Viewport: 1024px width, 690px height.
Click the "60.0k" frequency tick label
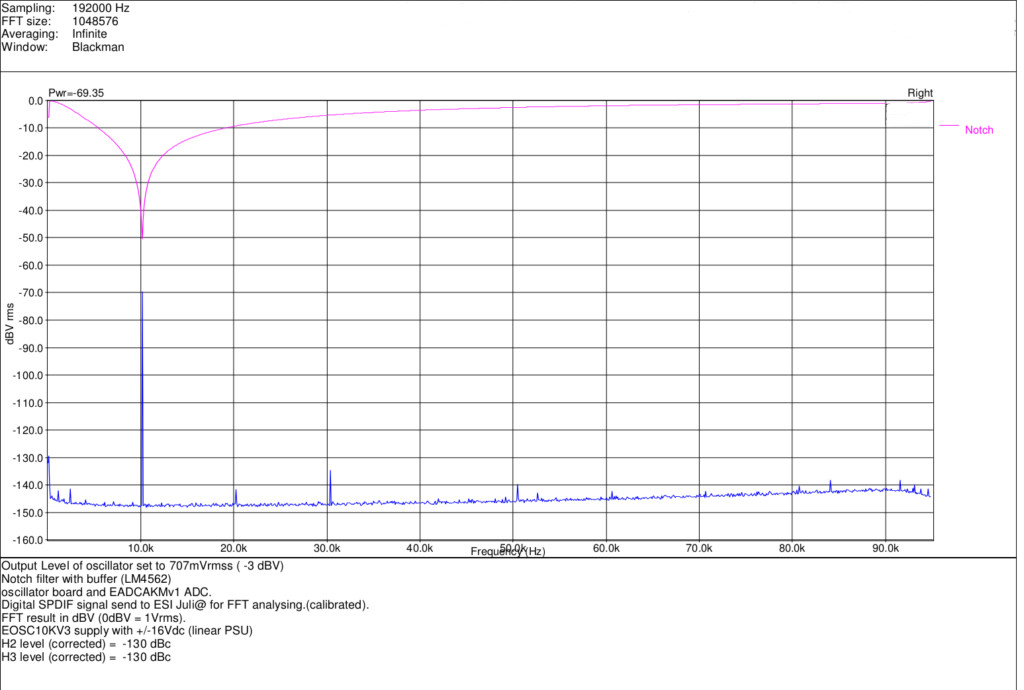pyautogui.click(x=606, y=548)
